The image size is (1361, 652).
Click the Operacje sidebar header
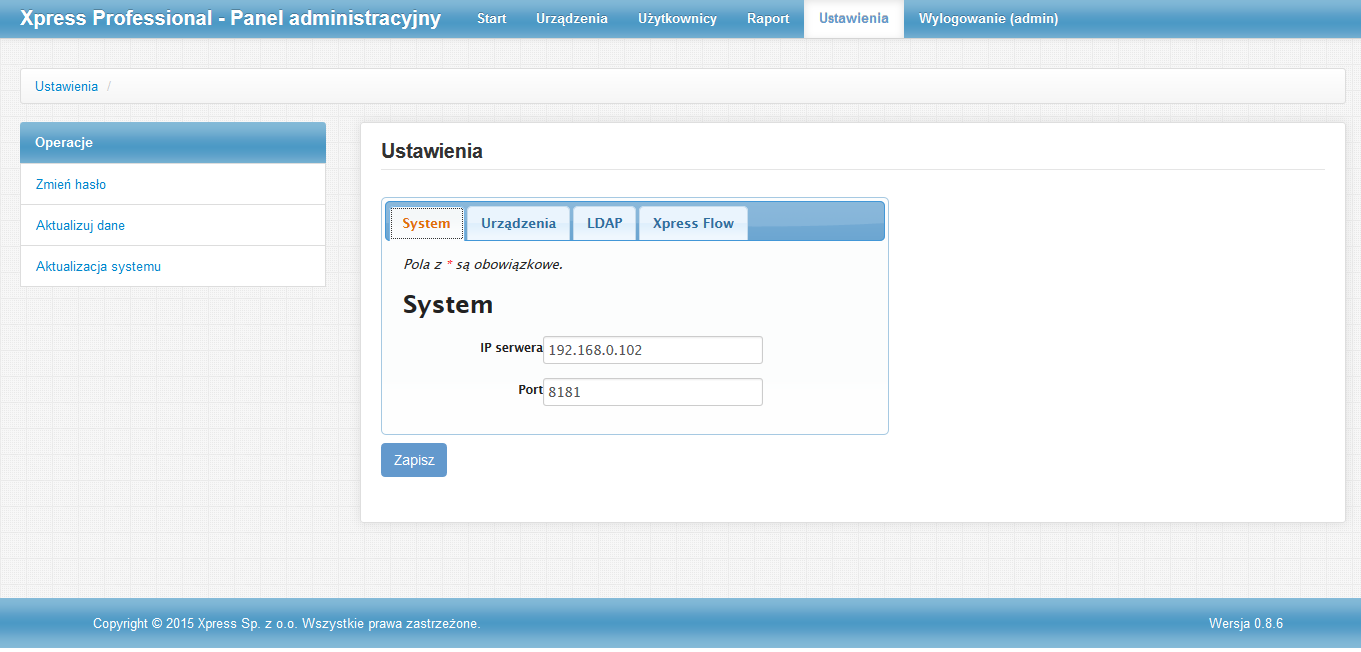pyautogui.click(x=173, y=143)
